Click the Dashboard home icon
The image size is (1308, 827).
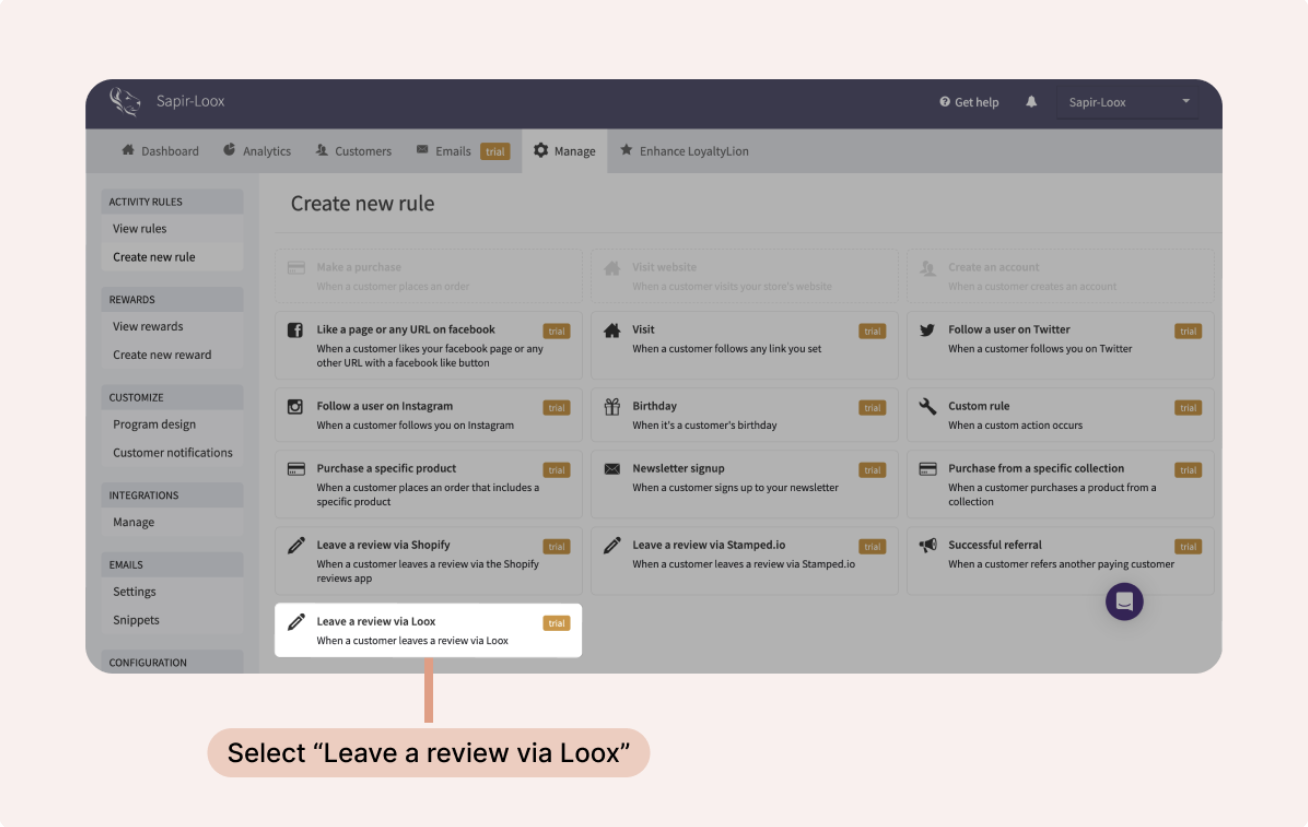pos(128,150)
